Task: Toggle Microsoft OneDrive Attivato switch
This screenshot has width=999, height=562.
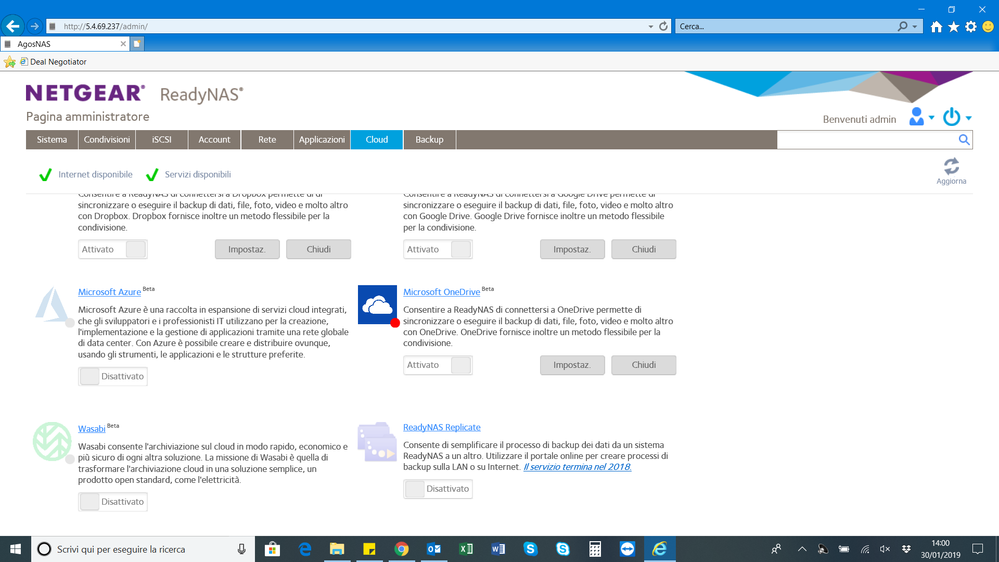Action: click(438, 365)
